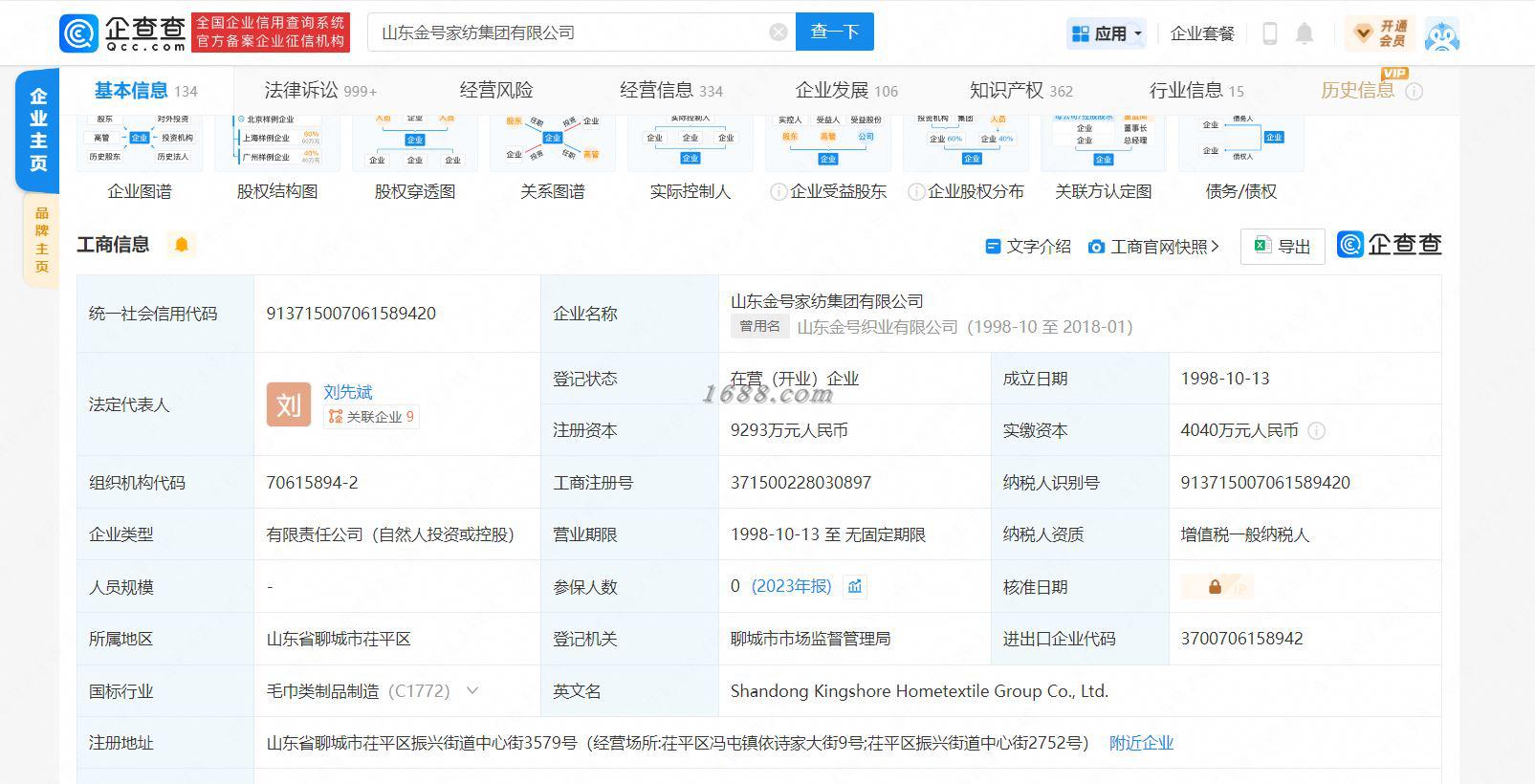Select organization code 70615894-2

[312, 483]
